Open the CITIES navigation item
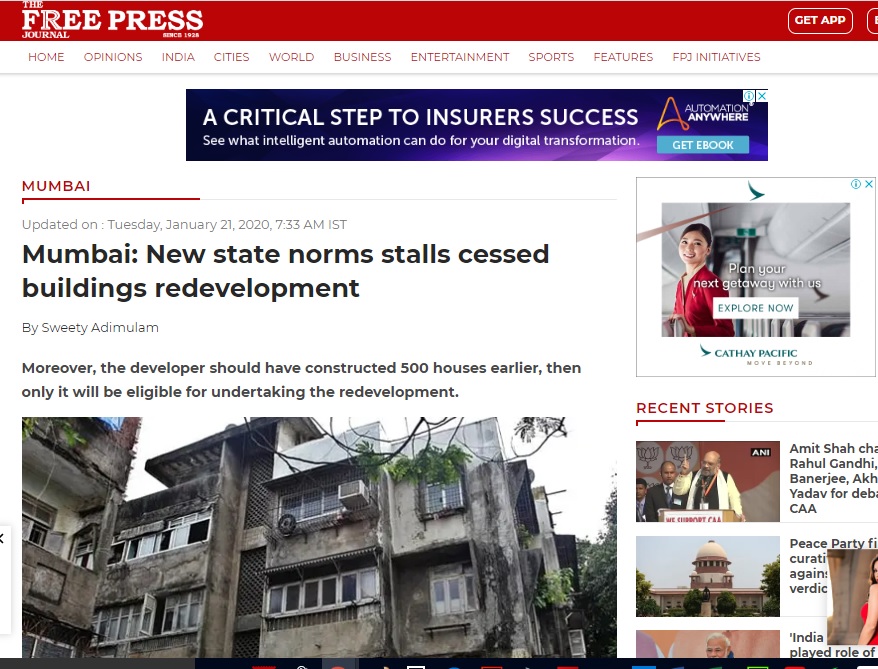 231,57
